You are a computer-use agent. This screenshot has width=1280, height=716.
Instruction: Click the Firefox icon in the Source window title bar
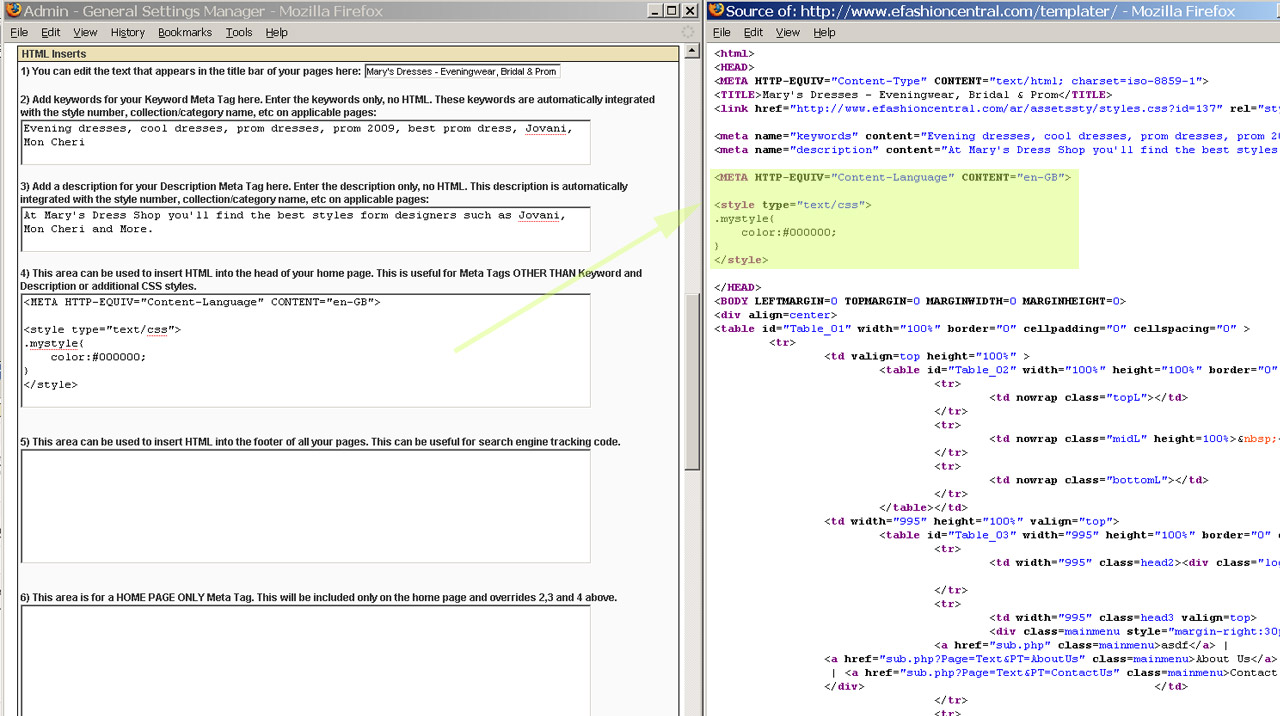click(716, 11)
